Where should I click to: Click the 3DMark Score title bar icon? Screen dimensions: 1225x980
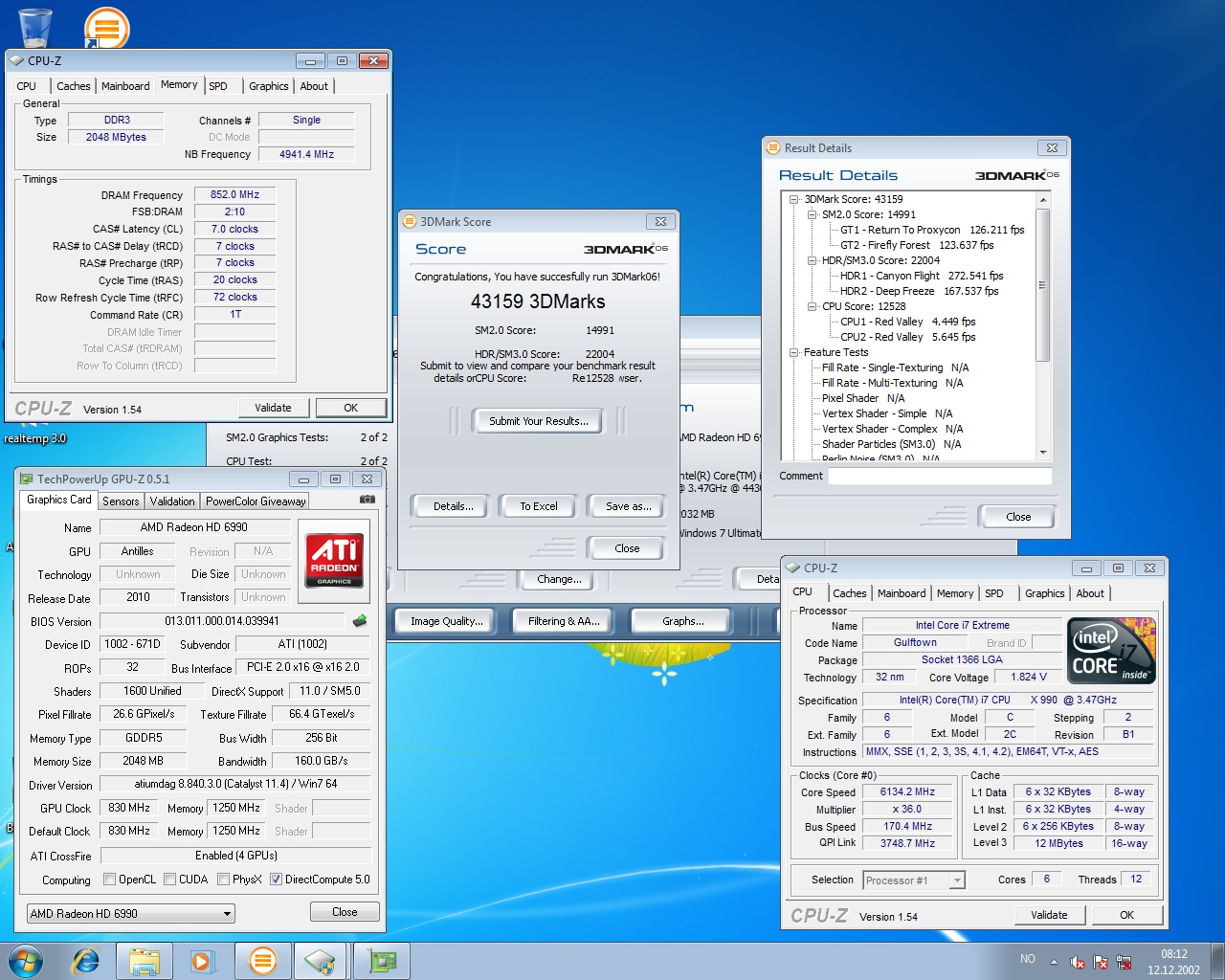(410, 221)
